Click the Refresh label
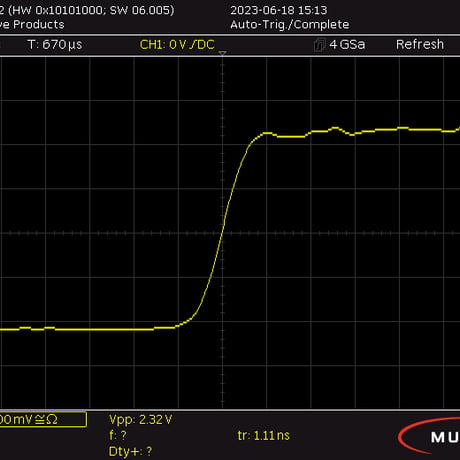This screenshot has height=460, width=460. 420,44
